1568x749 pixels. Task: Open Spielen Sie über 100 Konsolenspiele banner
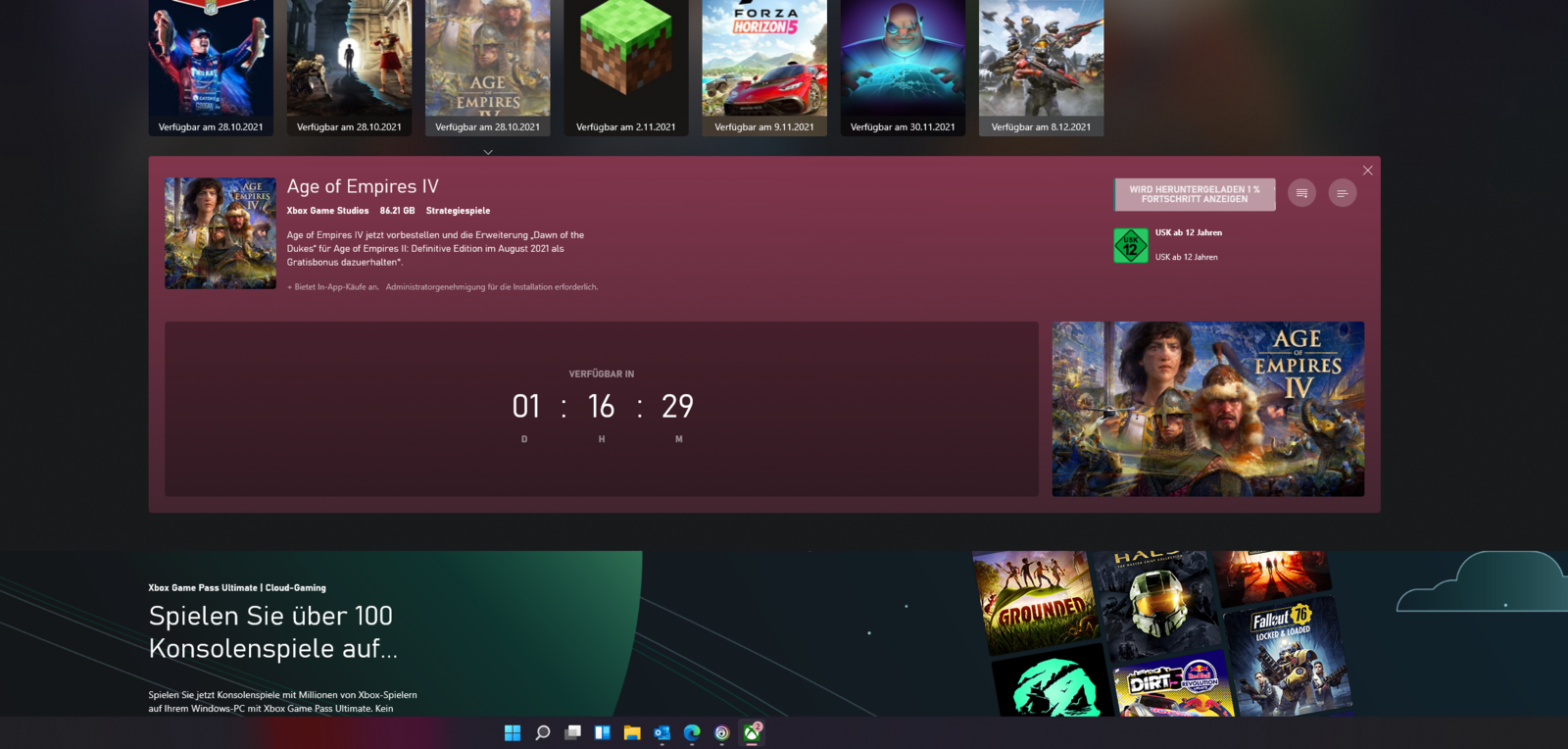(x=273, y=632)
